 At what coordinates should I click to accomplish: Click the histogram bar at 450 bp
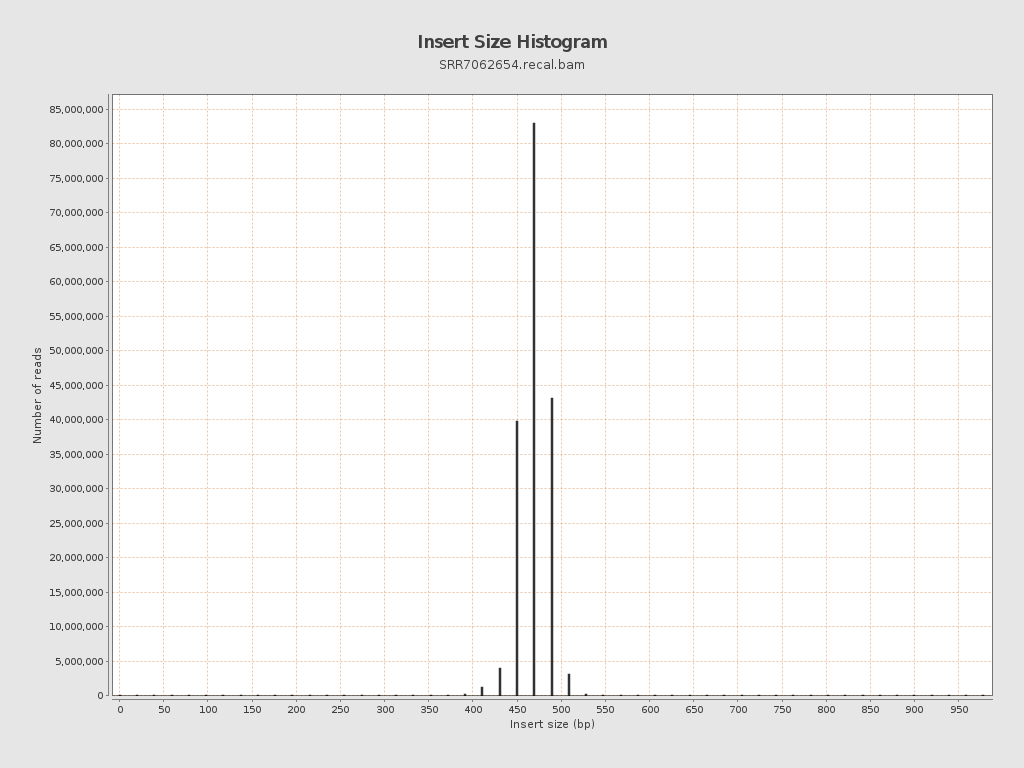click(517, 558)
